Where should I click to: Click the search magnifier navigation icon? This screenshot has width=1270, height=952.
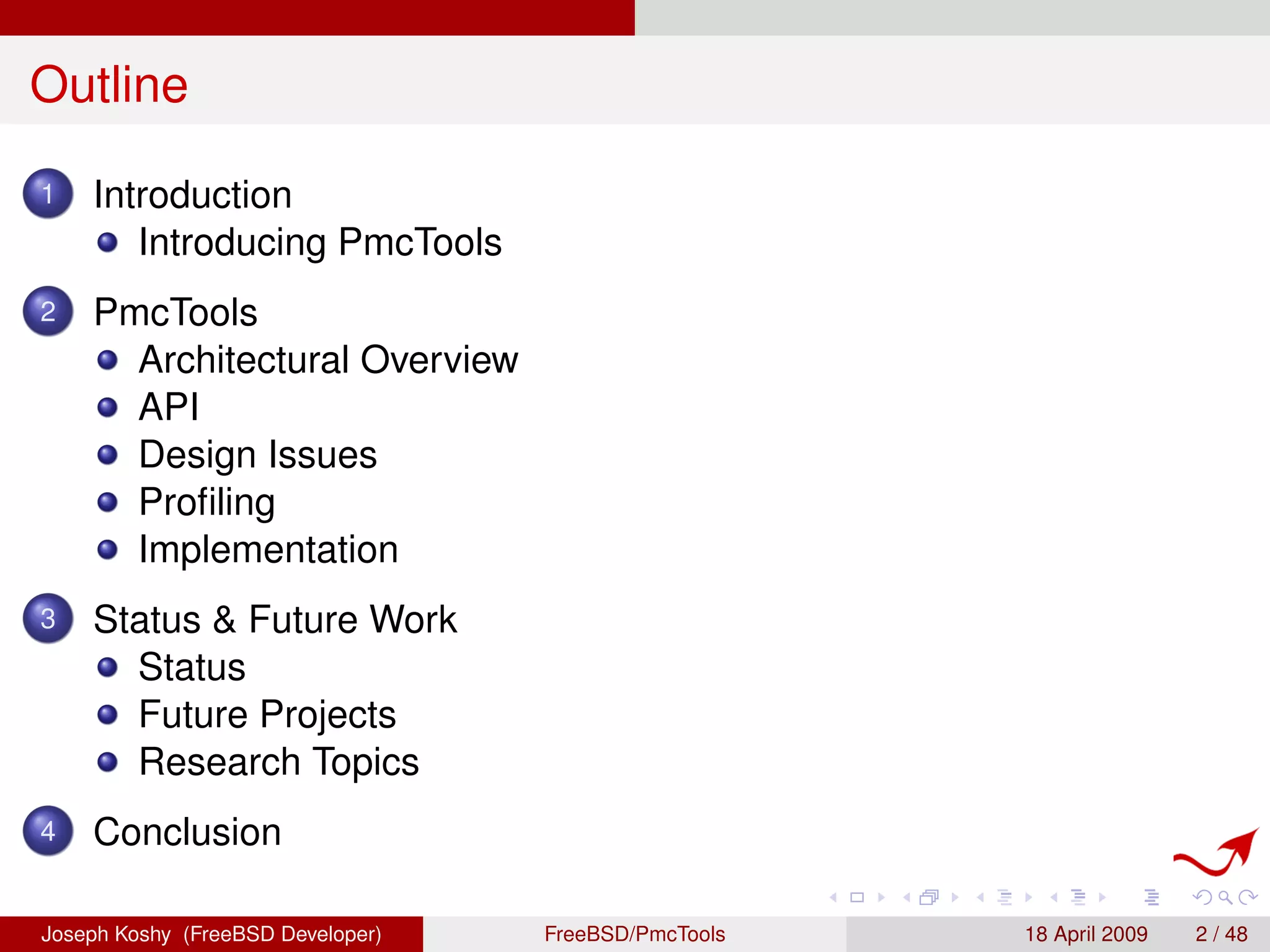pyautogui.click(x=1225, y=897)
